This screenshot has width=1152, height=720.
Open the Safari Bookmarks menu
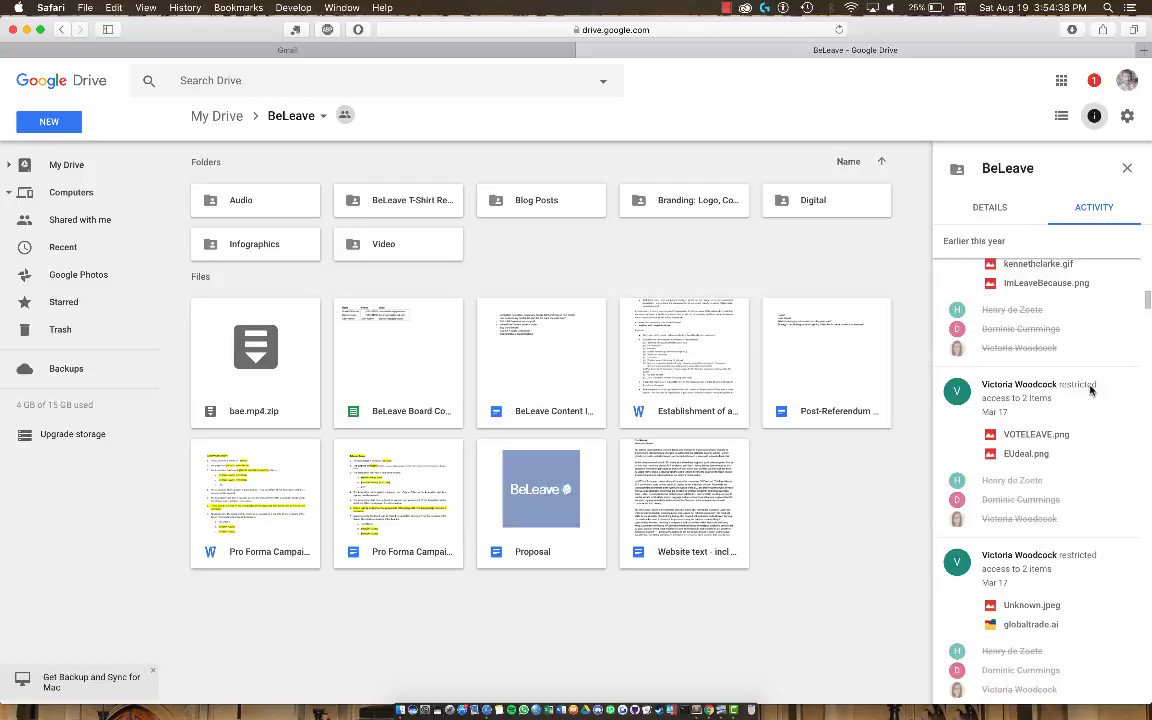(x=238, y=7)
